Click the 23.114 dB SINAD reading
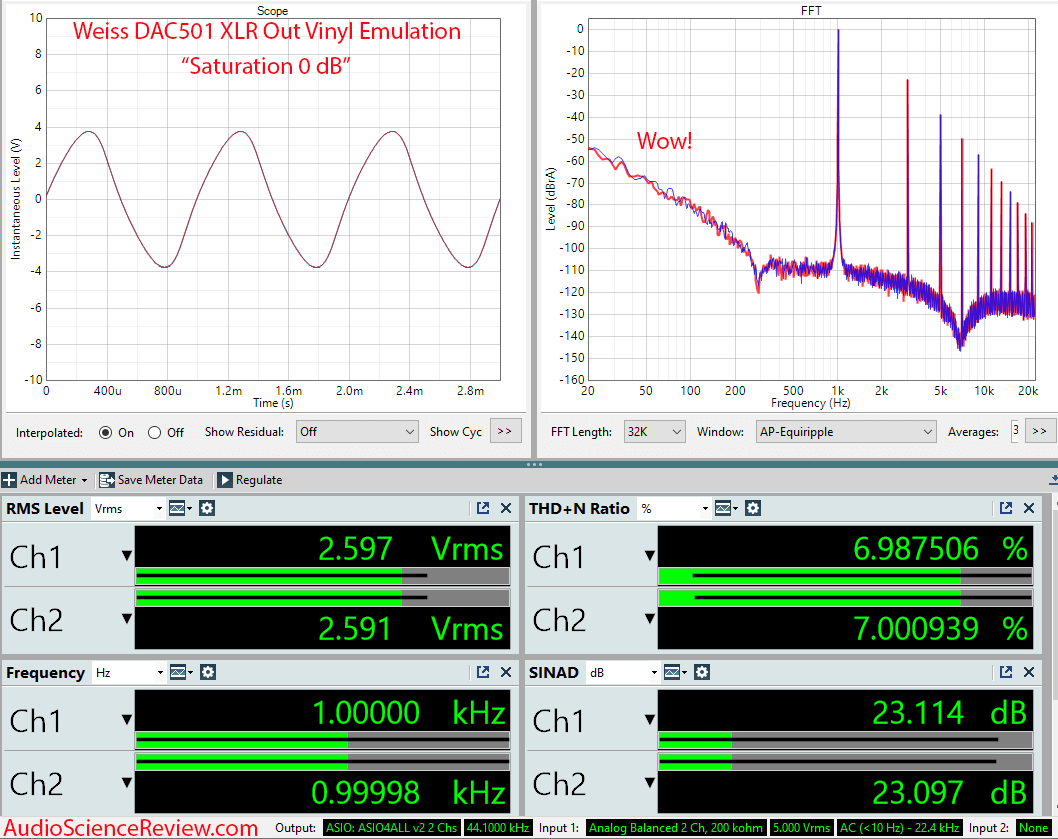Image resolution: width=1058 pixels, height=839 pixels. click(949, 713)
